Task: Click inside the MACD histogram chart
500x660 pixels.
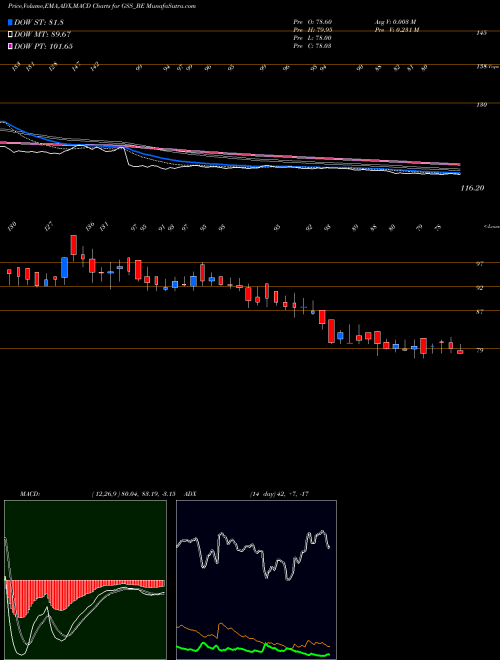Action: (x=85, y=580)
